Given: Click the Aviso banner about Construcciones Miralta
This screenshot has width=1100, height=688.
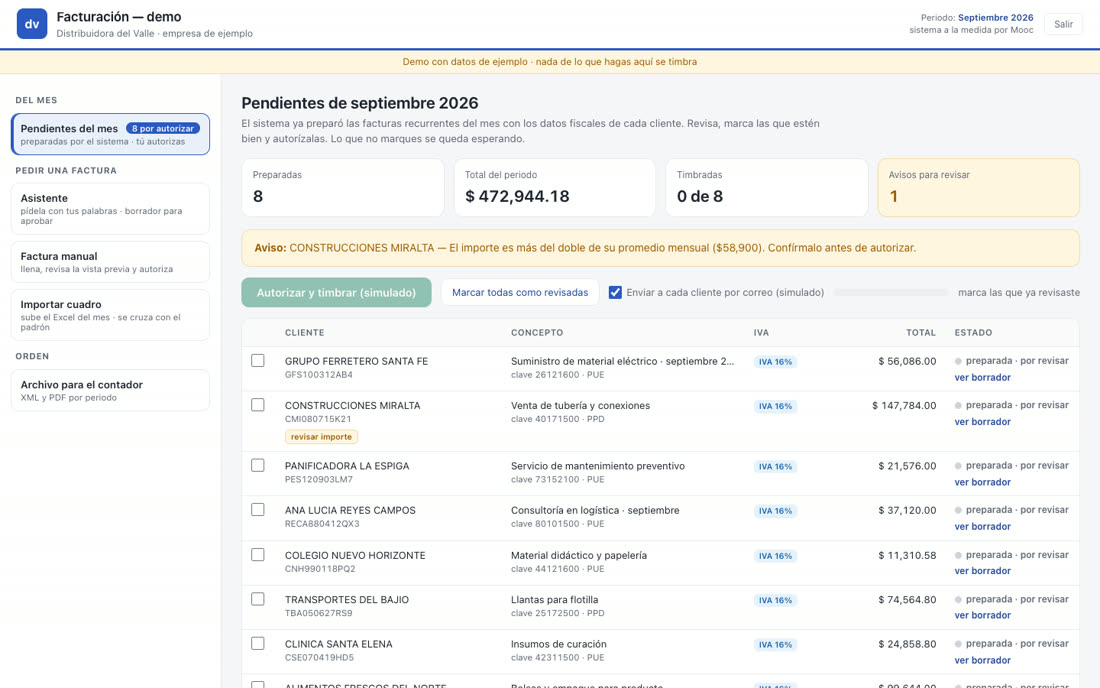Looking at the screenshot, I should [x=660, y=248].
